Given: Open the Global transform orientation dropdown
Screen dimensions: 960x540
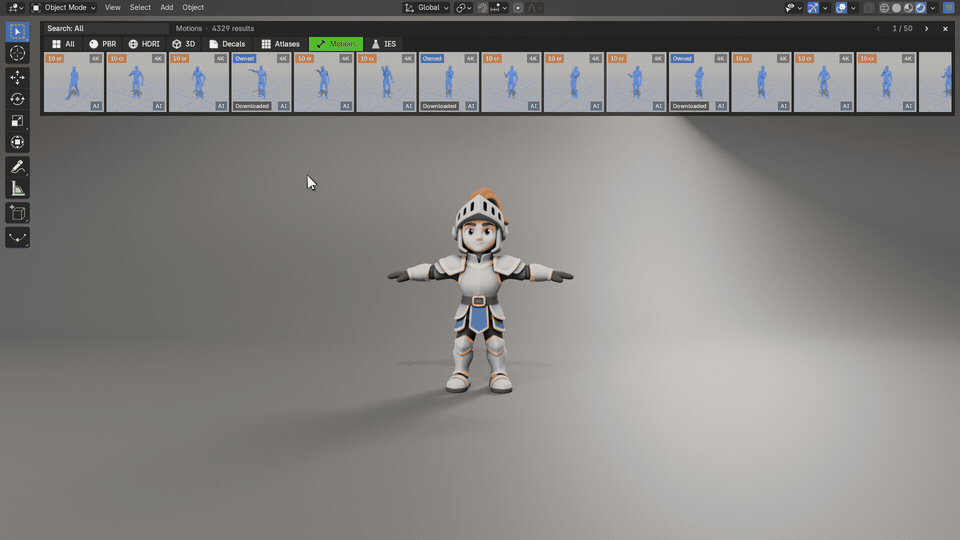Looking at the screenshot, I should [x=427, y=7].
